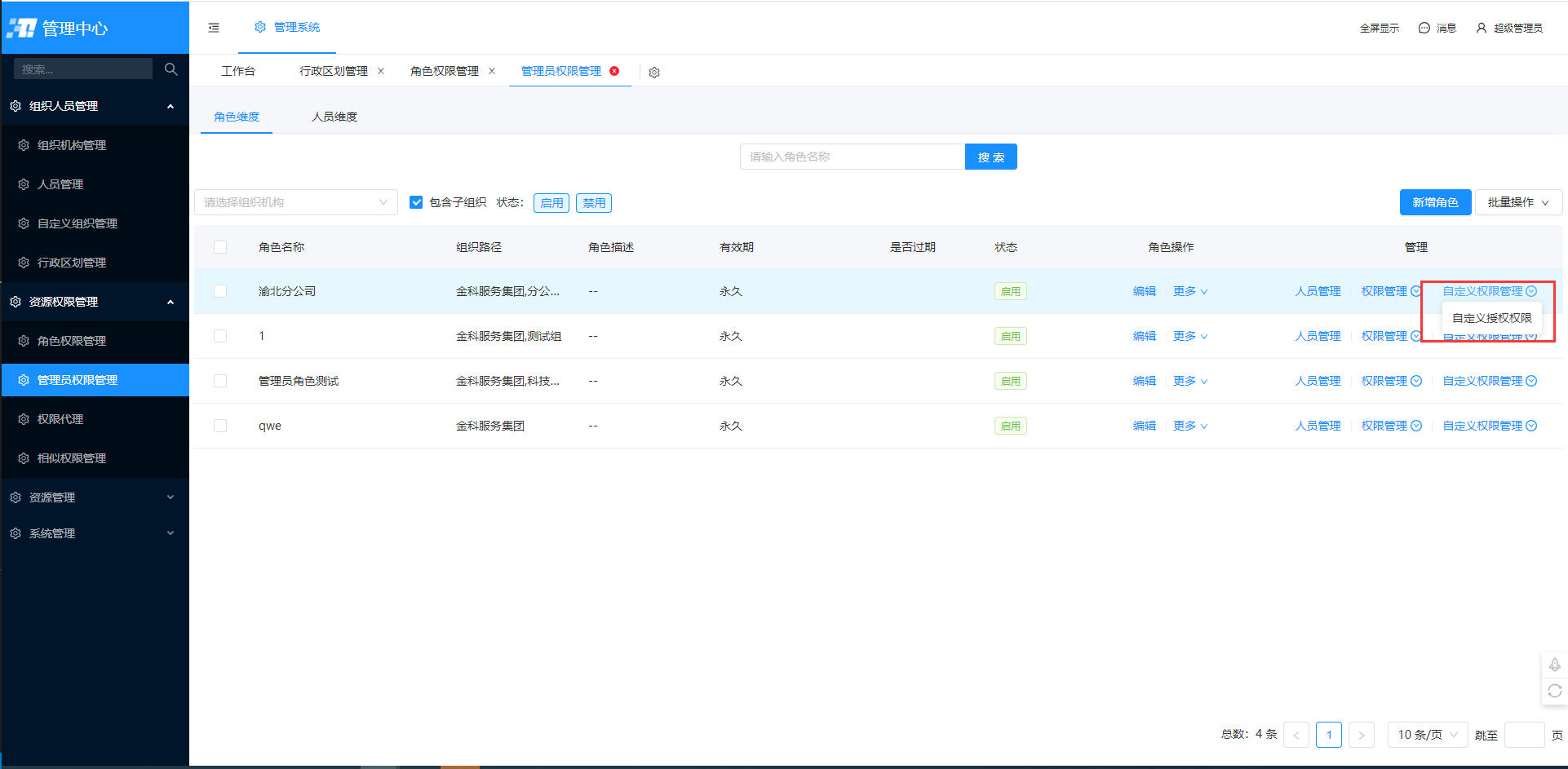Click the 搜索 button
Screen dimensions: 1568x769
(991, 157)
